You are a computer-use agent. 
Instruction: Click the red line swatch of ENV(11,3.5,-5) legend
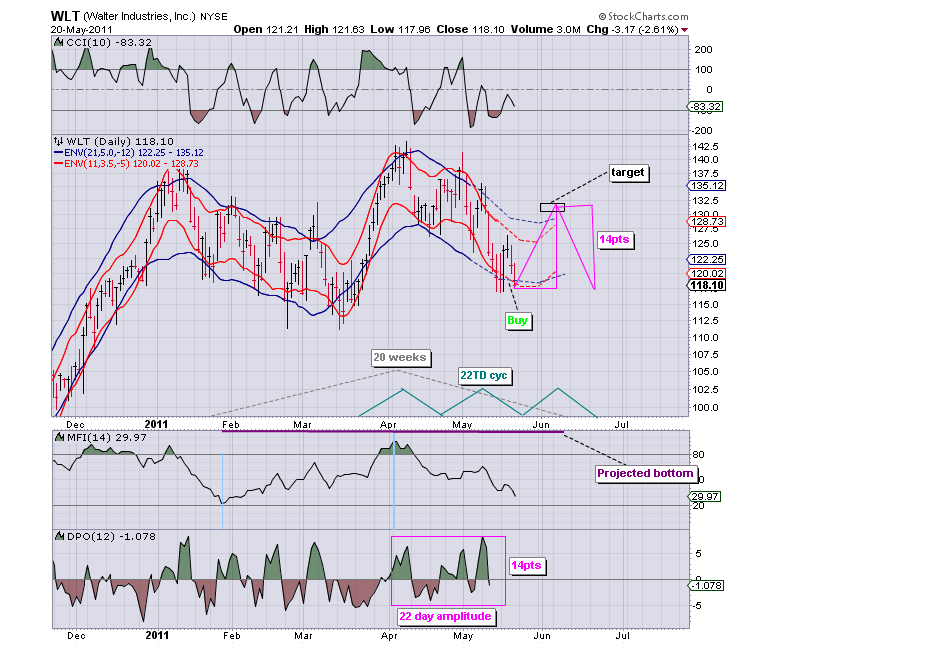59,163
